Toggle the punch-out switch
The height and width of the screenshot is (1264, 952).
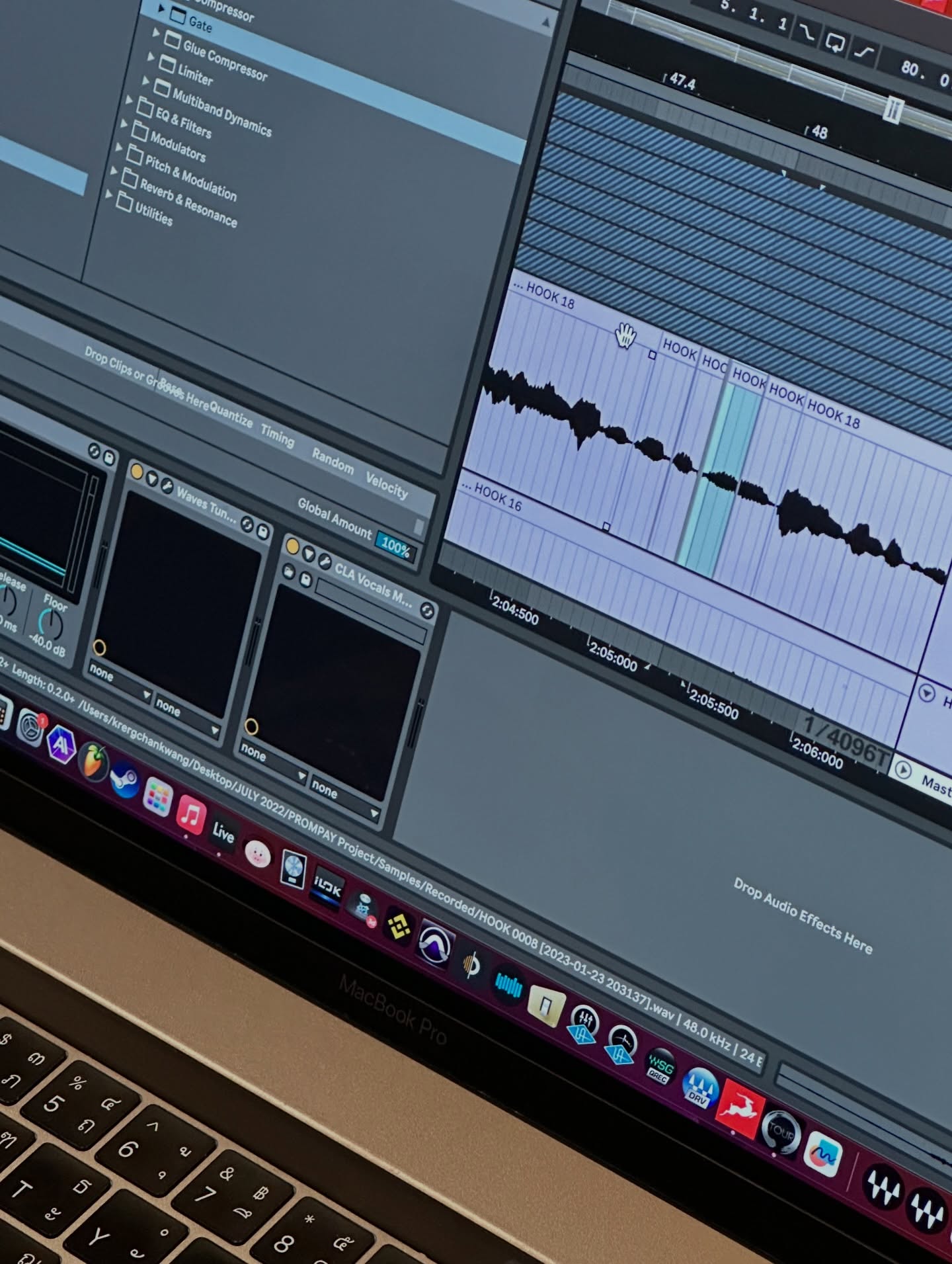[865, 53]
